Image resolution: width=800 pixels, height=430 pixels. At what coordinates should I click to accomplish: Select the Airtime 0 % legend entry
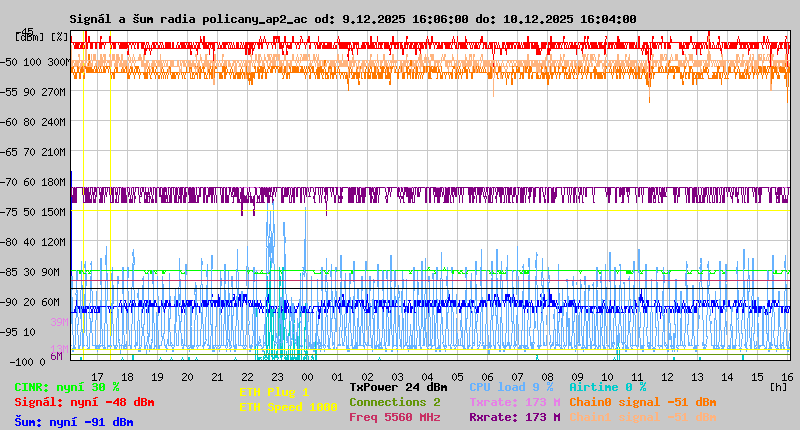tap(607, 387)
